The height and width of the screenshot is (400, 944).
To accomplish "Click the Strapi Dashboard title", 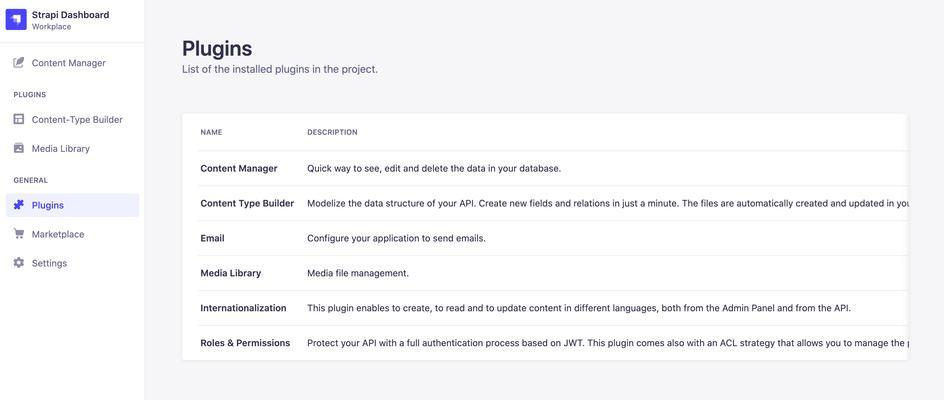I will (70, 14).
